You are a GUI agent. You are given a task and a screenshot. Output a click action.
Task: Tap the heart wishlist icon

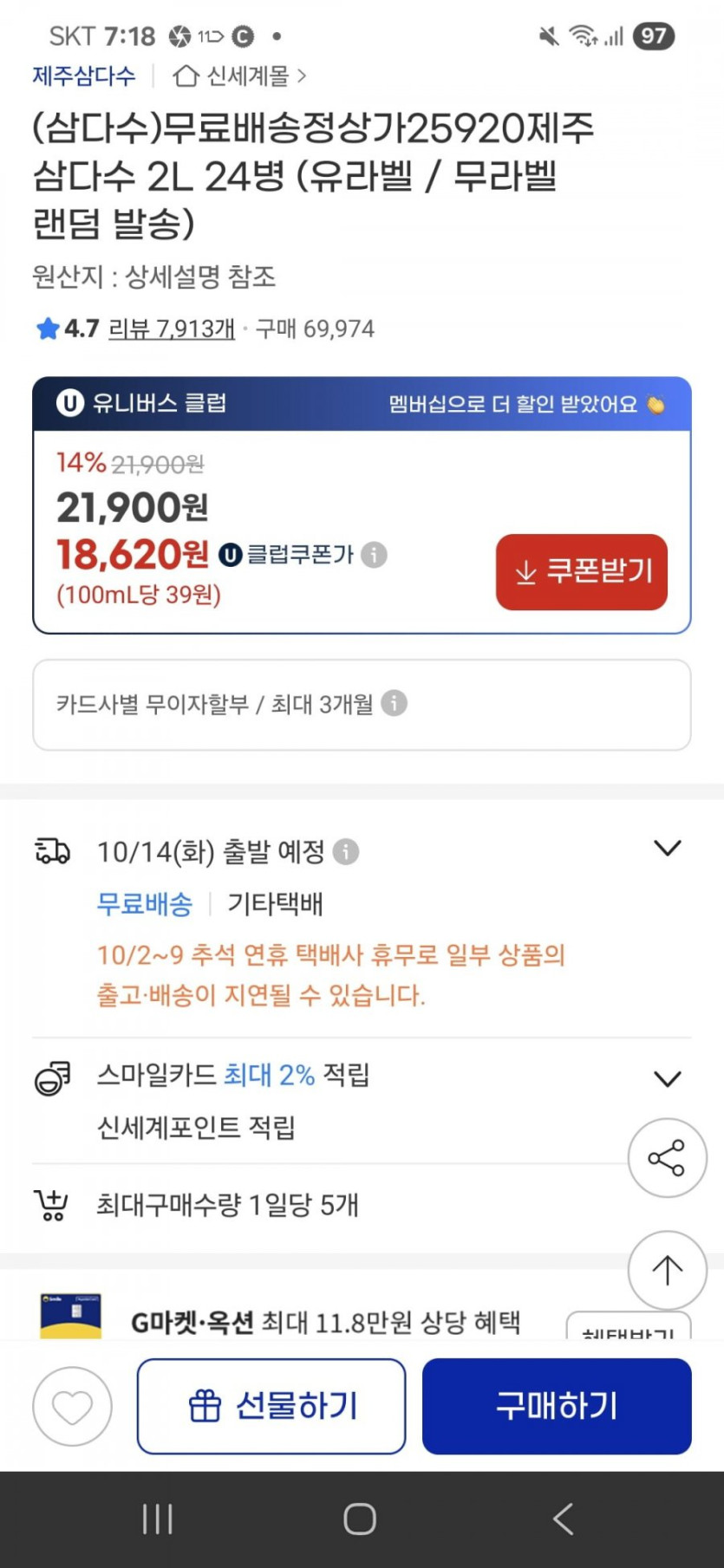tap(72, 1406)
